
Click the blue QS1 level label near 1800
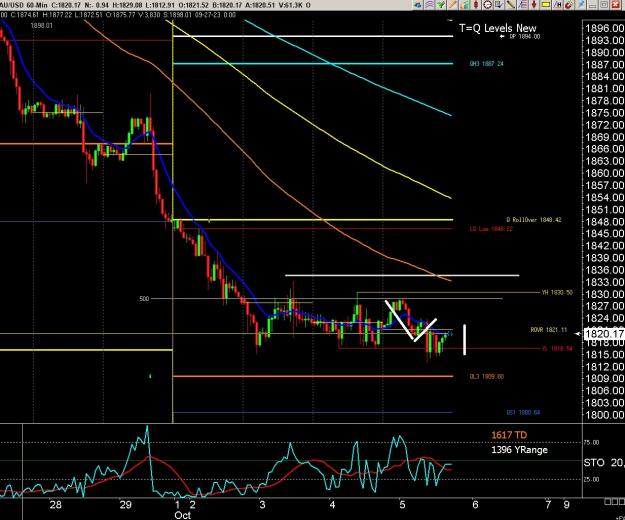523,412
